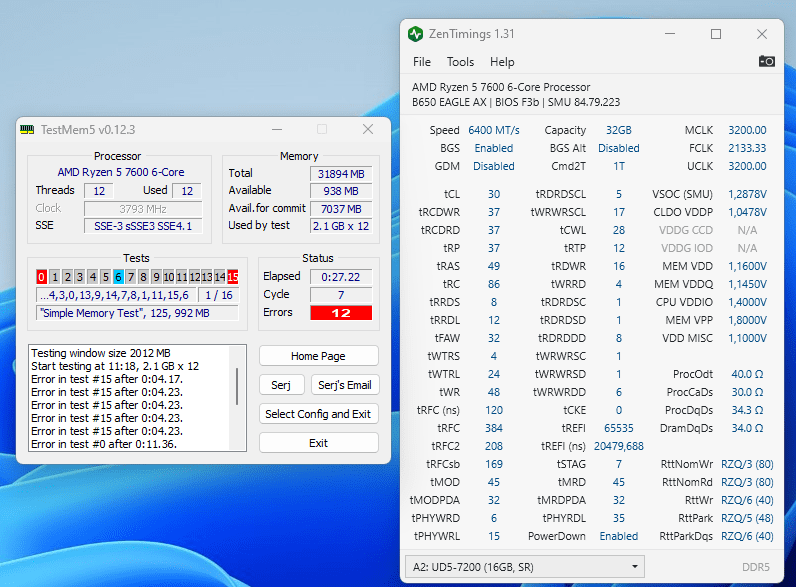Click the CPU VDDIO value 1,4000V

[747, 302]
